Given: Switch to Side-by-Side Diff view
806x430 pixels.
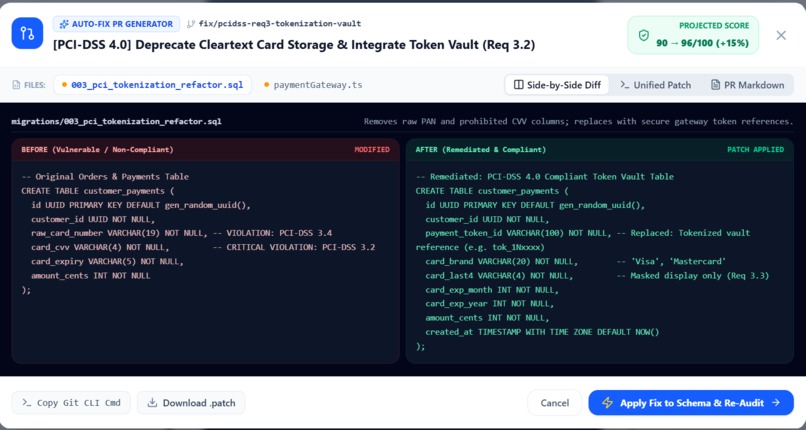Looking at the screenshot, I should (557, 85).
